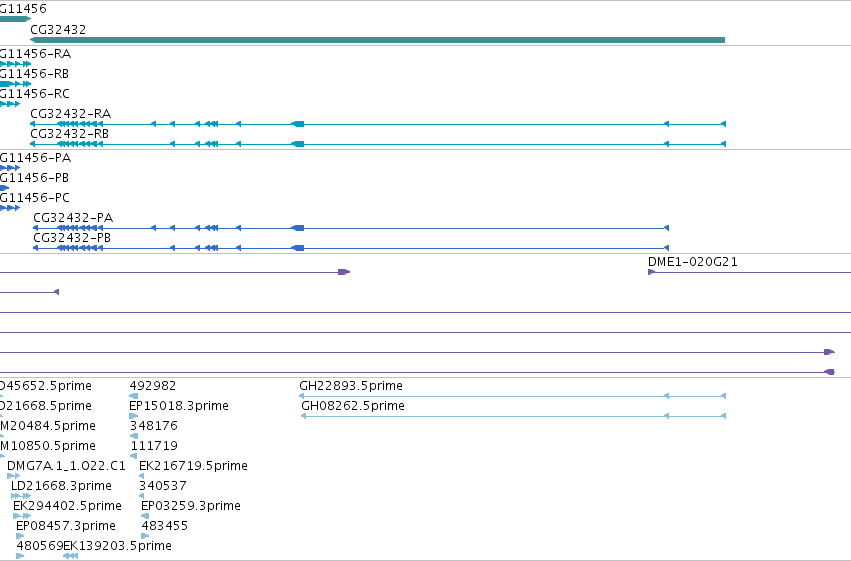The height and width of the screenshot is (561, 851).
Task: Select the EK216719.5prime EST label
Action: (x=193, y=466)
